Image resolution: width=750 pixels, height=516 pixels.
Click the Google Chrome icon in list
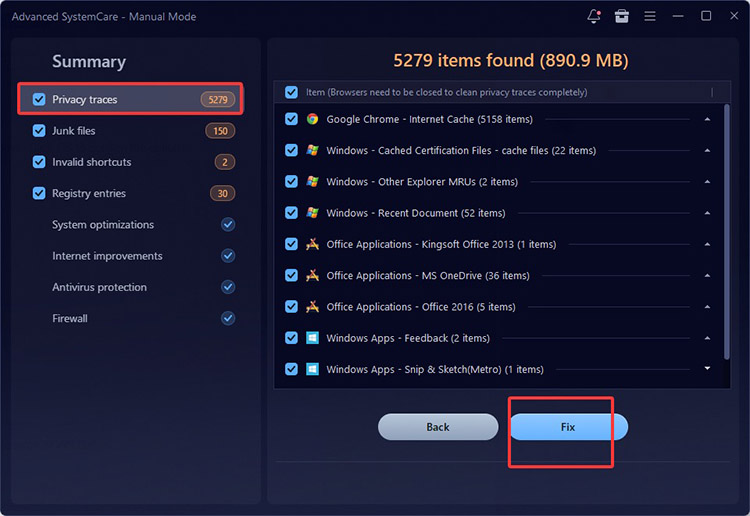pos(312,119)
